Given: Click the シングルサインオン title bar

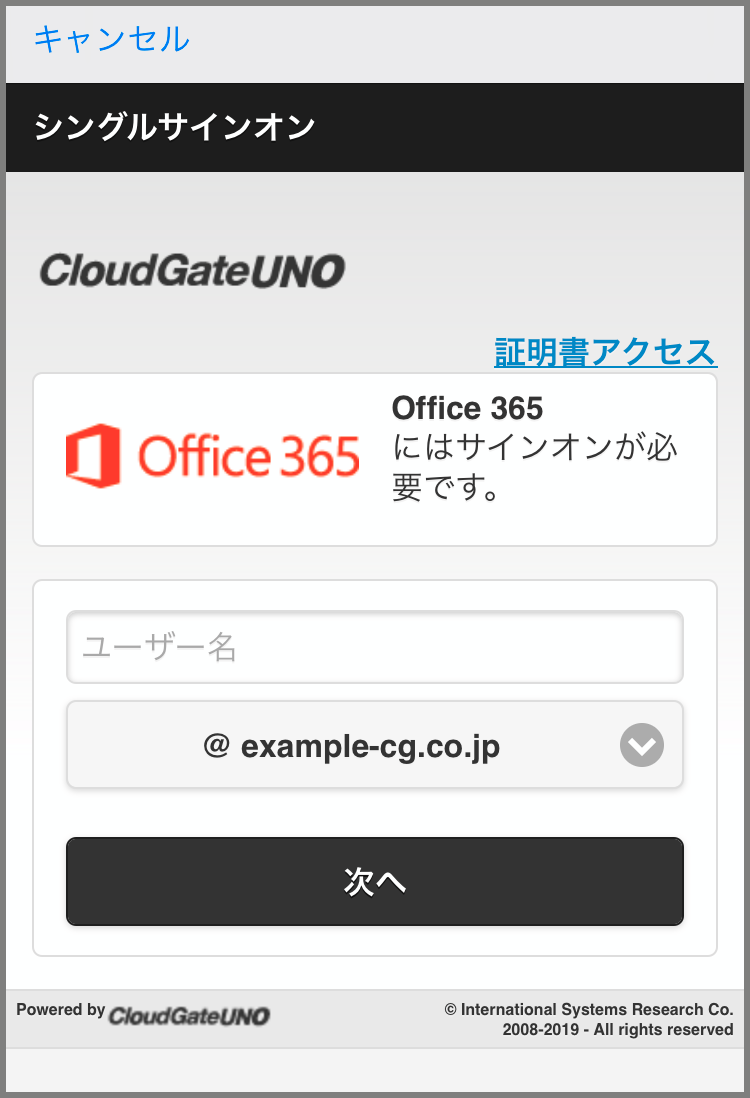Looking at the screenshot, I should coord(175,127).
